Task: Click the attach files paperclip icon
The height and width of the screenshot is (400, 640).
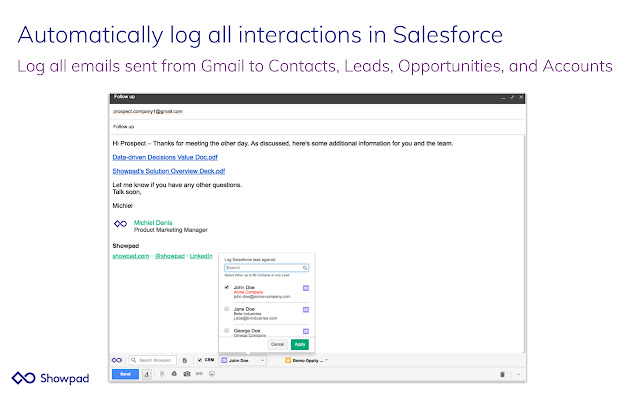Action: (x=160, y=374)
